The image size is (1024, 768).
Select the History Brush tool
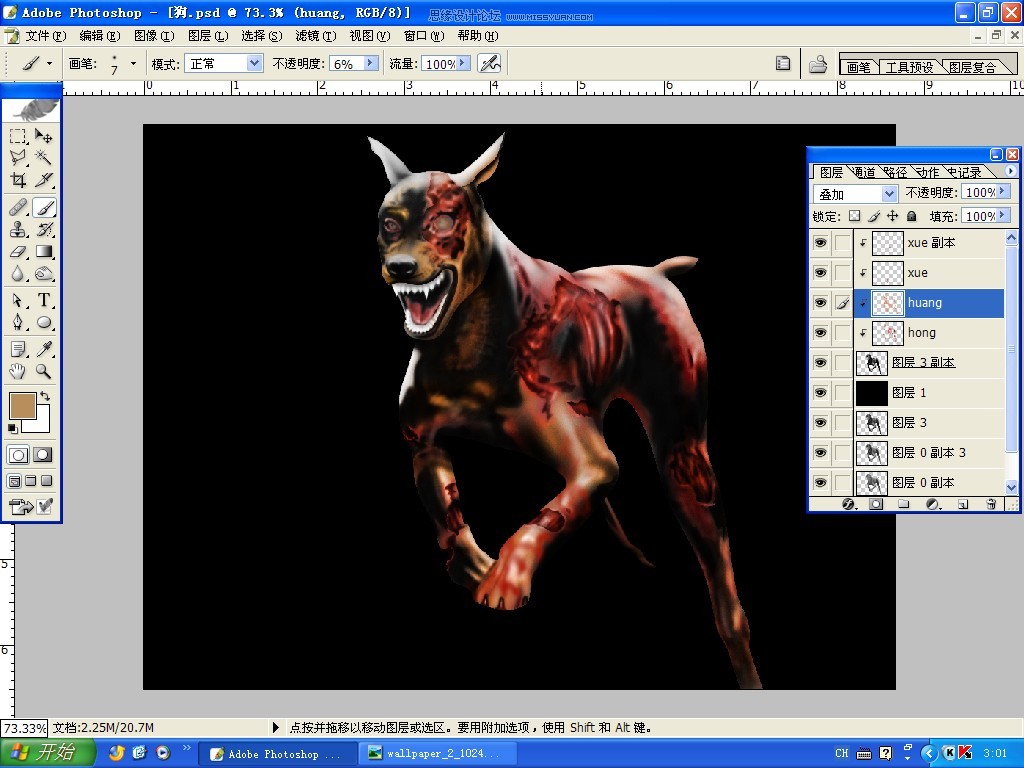coord(44,229)
